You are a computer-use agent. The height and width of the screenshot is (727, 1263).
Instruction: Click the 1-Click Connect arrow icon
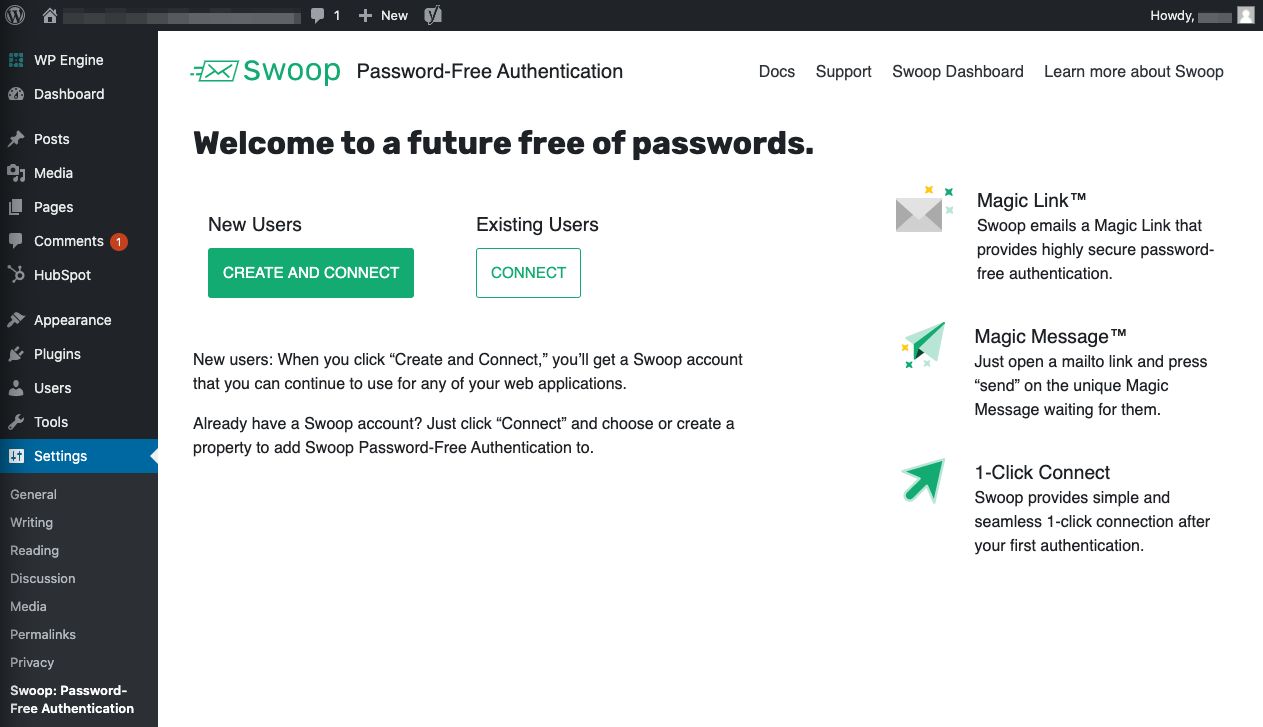pyautogui.click(x=923, y=481)
